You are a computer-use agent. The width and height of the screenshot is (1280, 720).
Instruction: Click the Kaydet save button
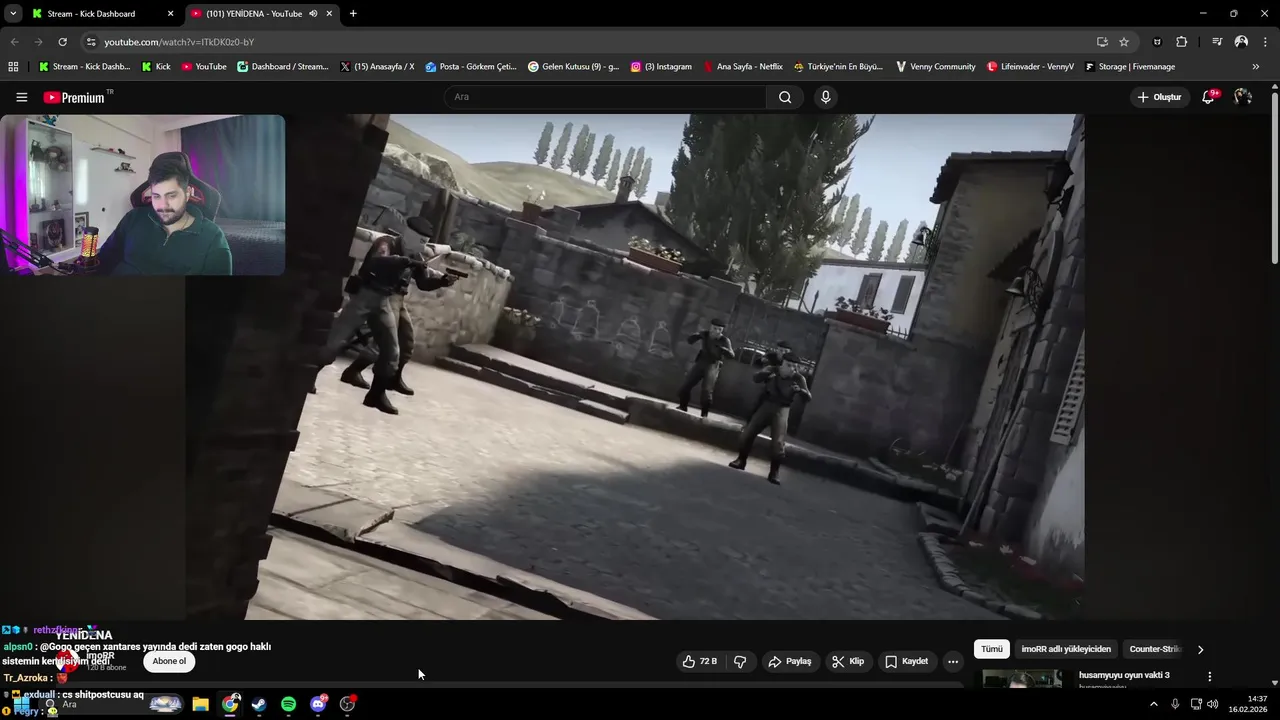(x=907, y=661)
